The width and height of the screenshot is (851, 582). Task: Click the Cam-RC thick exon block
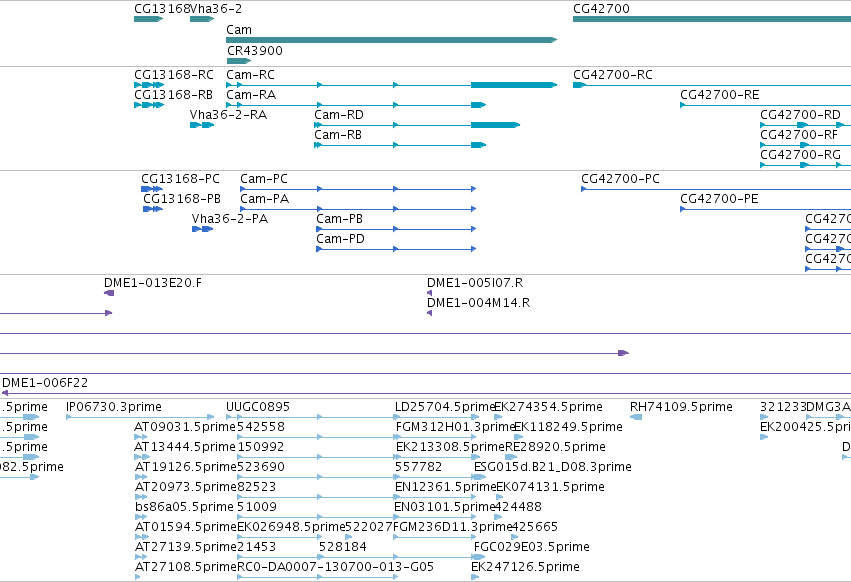pos(514,85)
